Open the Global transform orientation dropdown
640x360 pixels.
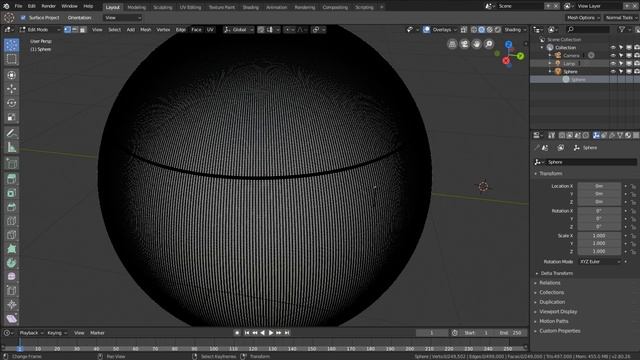238,30
